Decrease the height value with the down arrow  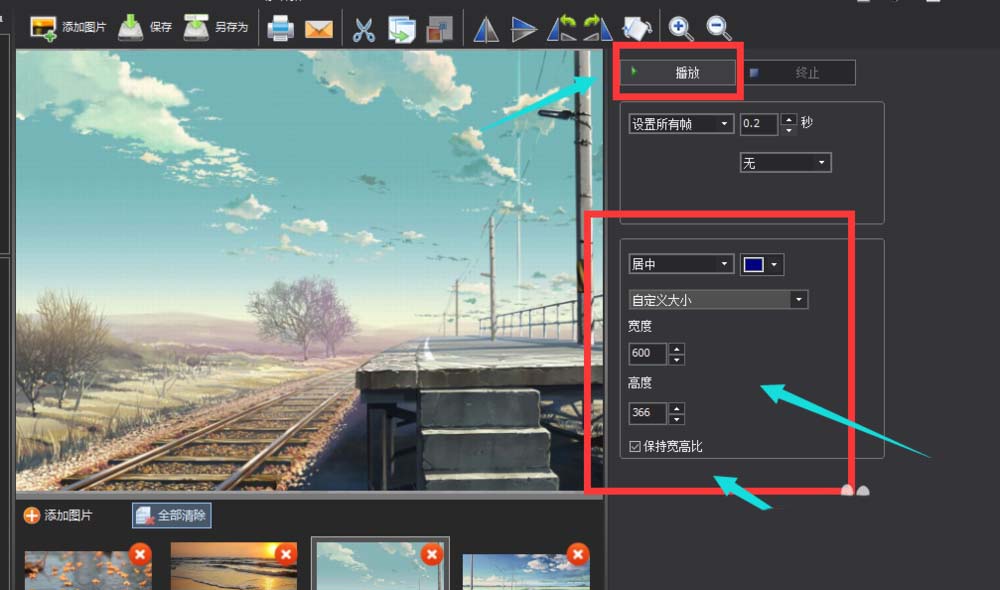677,418
